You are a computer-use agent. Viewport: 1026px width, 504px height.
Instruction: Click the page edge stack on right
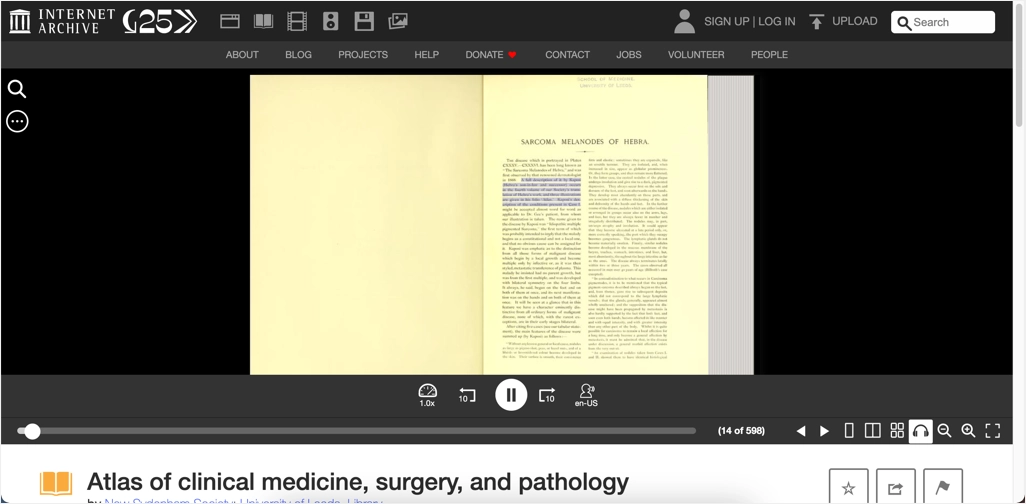(x=731, y=225)
